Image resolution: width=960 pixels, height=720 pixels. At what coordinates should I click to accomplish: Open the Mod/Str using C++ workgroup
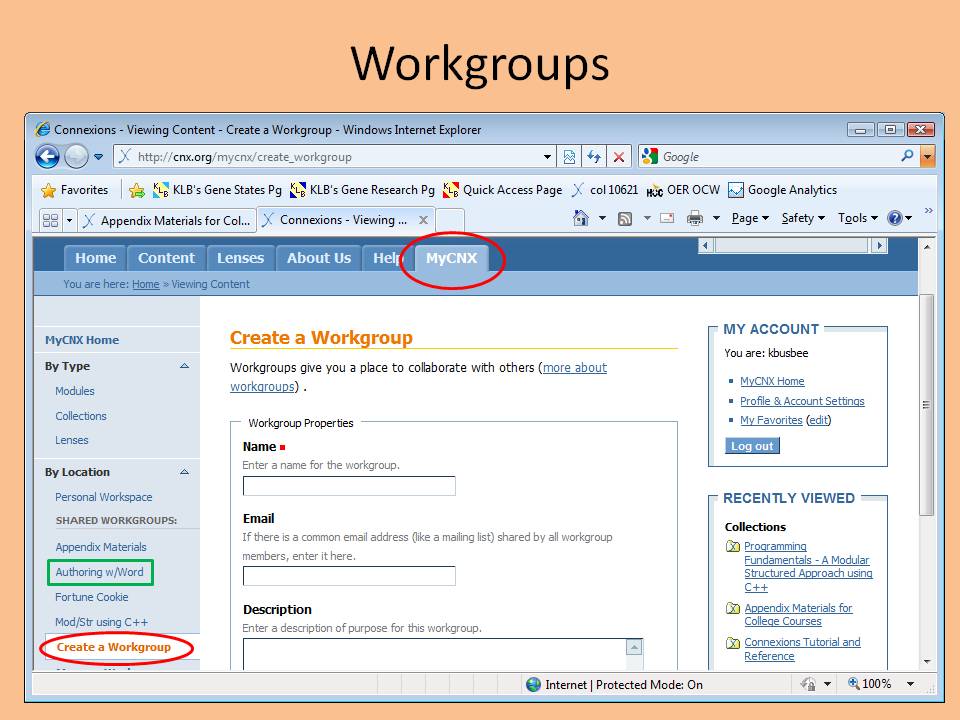102,623
